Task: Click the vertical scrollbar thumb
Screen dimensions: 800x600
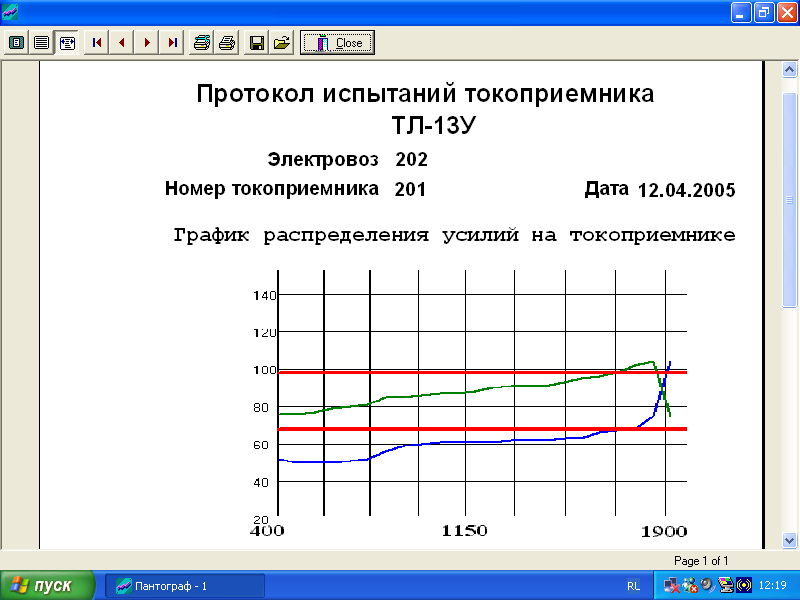Action: [x=789, y=200]
